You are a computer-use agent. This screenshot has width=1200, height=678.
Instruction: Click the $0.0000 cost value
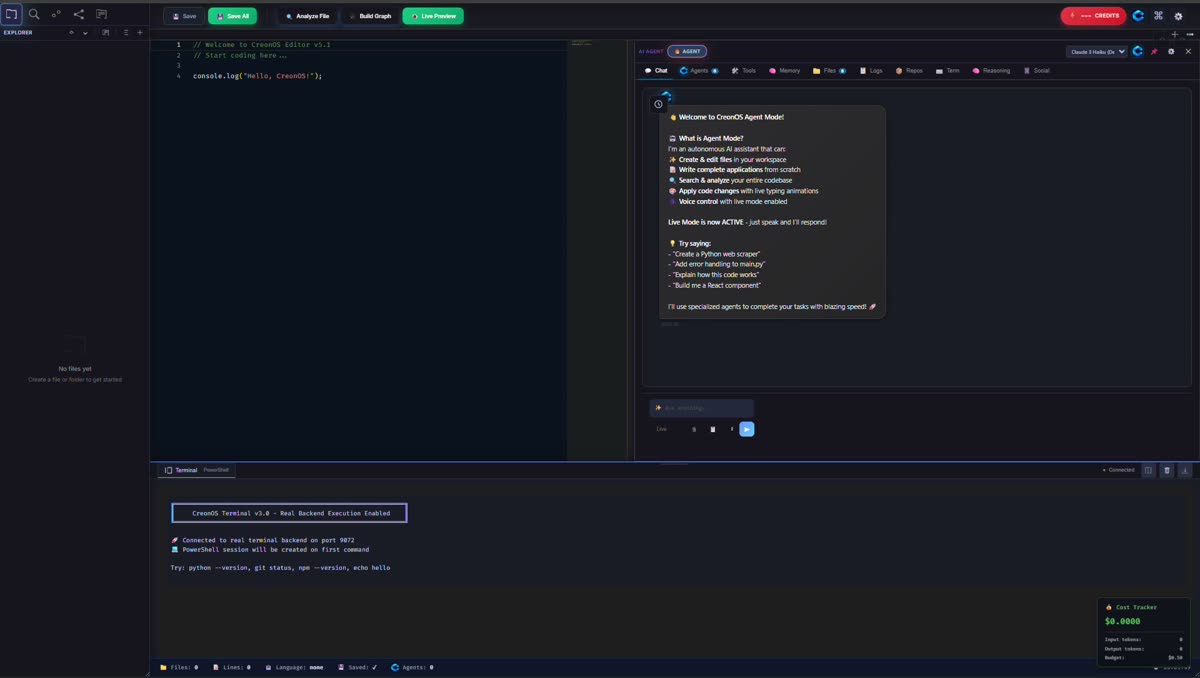tap(1123, 621)
